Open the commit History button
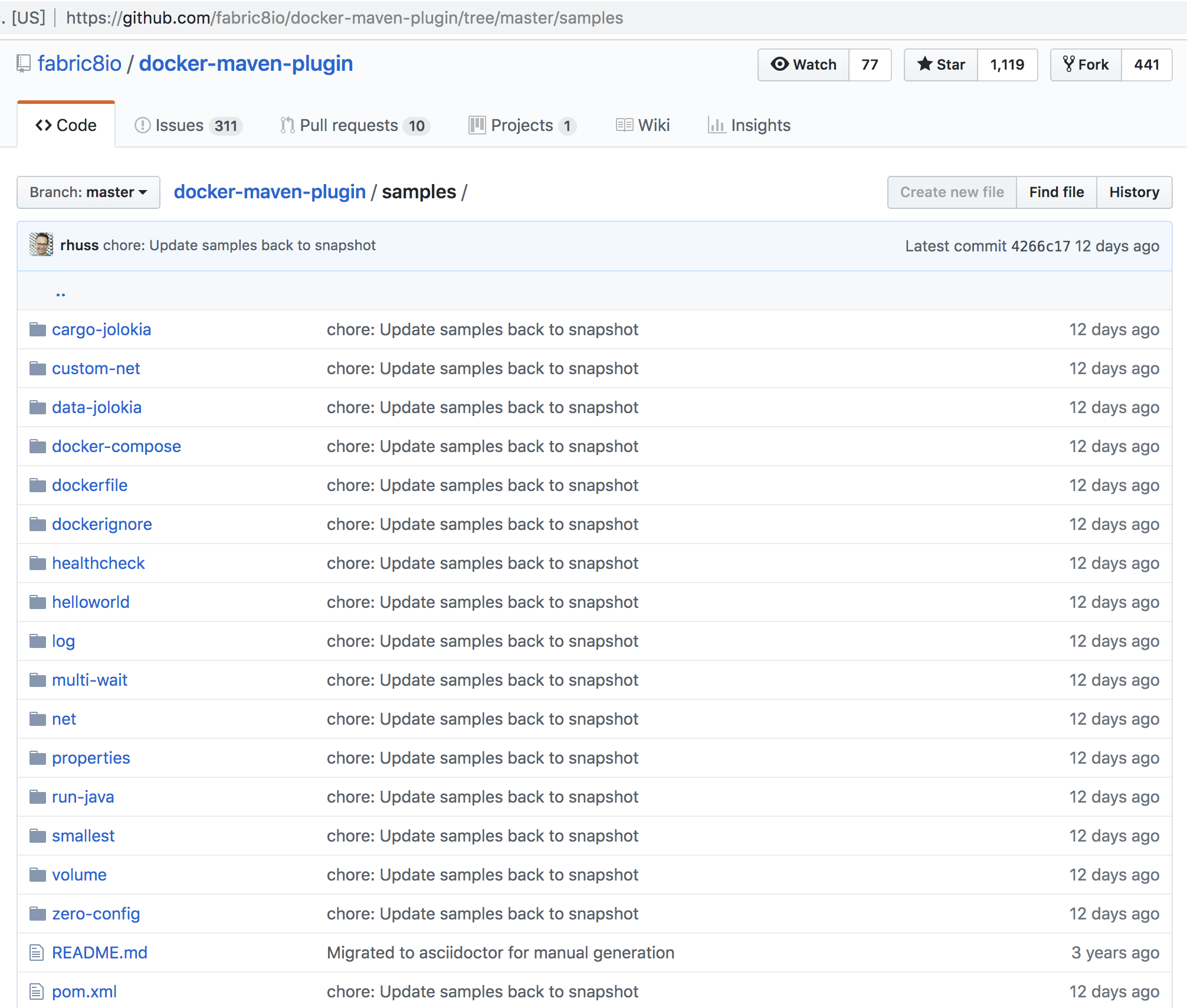The image size is (1187, 1008). point(1134,192)
